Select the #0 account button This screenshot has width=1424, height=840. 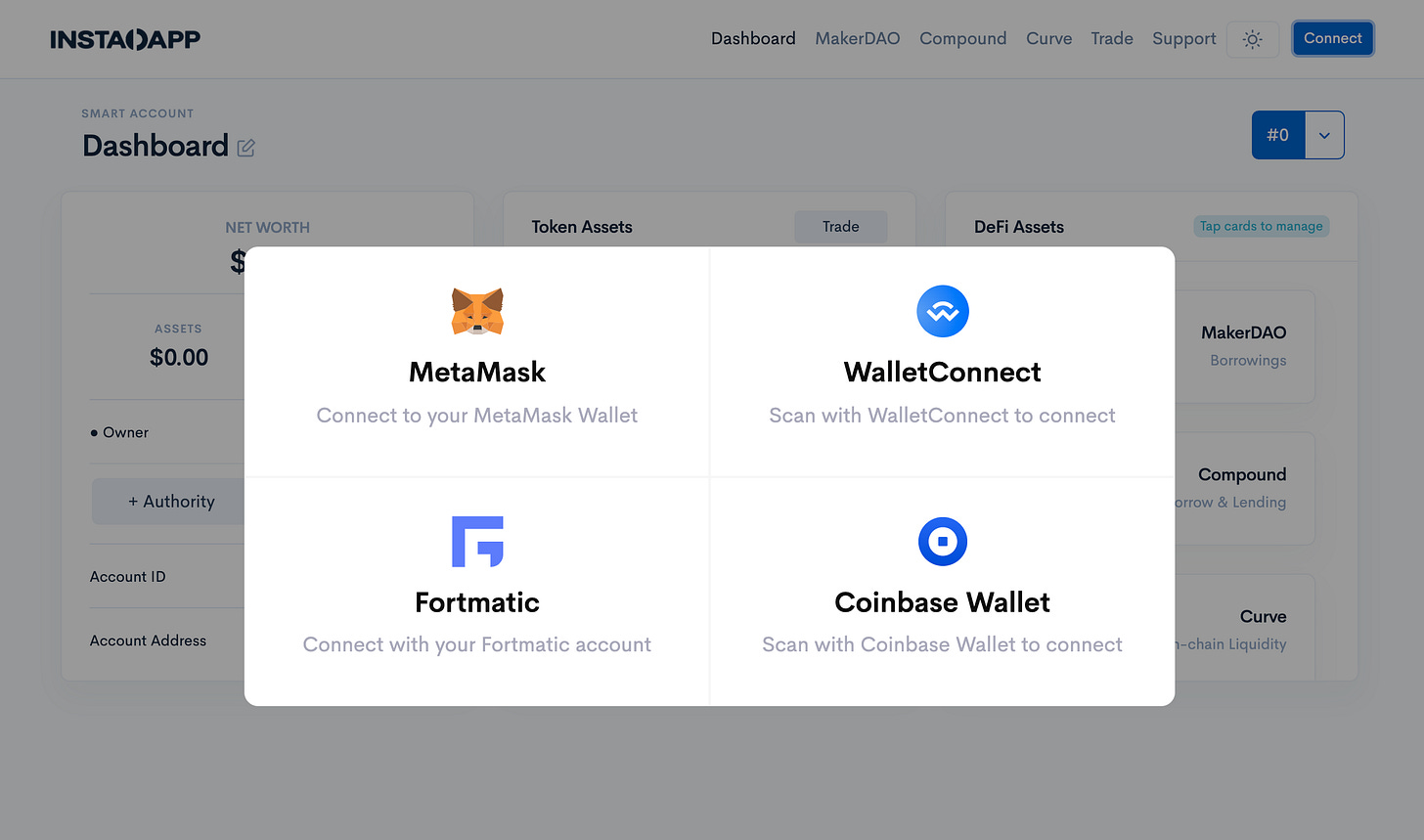click(1278, 135)
